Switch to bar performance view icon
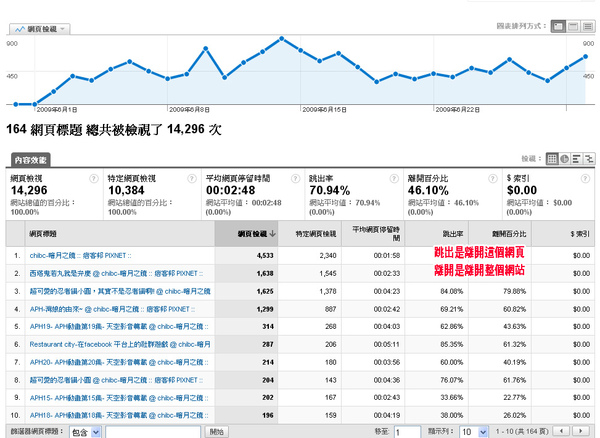The image size is (600, 438). point(576,159)
